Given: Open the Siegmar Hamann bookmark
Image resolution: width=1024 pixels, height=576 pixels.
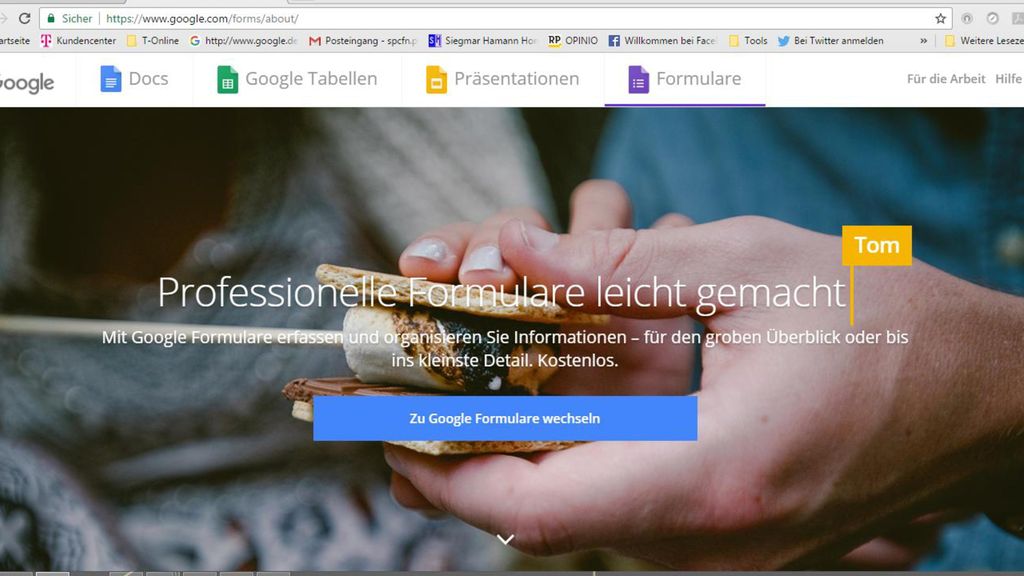Looking at the screenshot, I should pos(482,40).
